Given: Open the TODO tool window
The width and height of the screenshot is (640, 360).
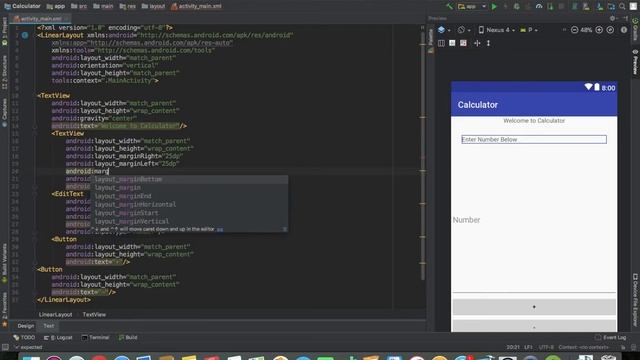Looking at the screenshot, I should tap(24, 338).
